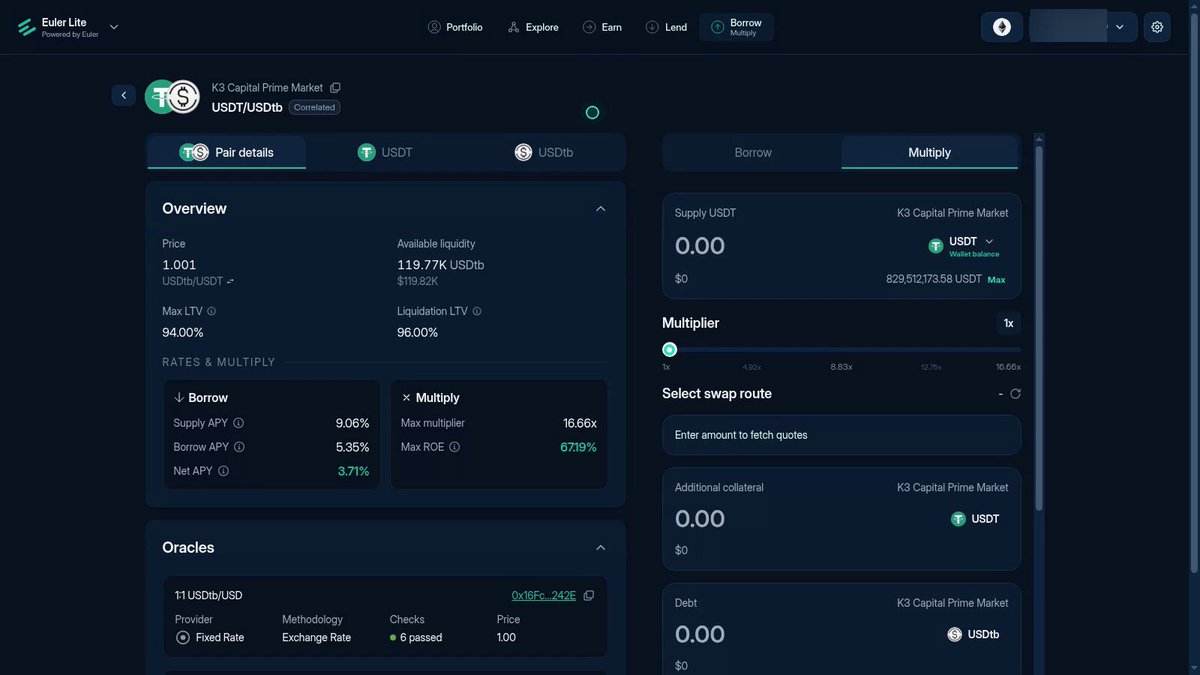Screen dimensions: 1200x675
Task: Copy the K3 Capital Prime Market address
Action: pos(335,88)
